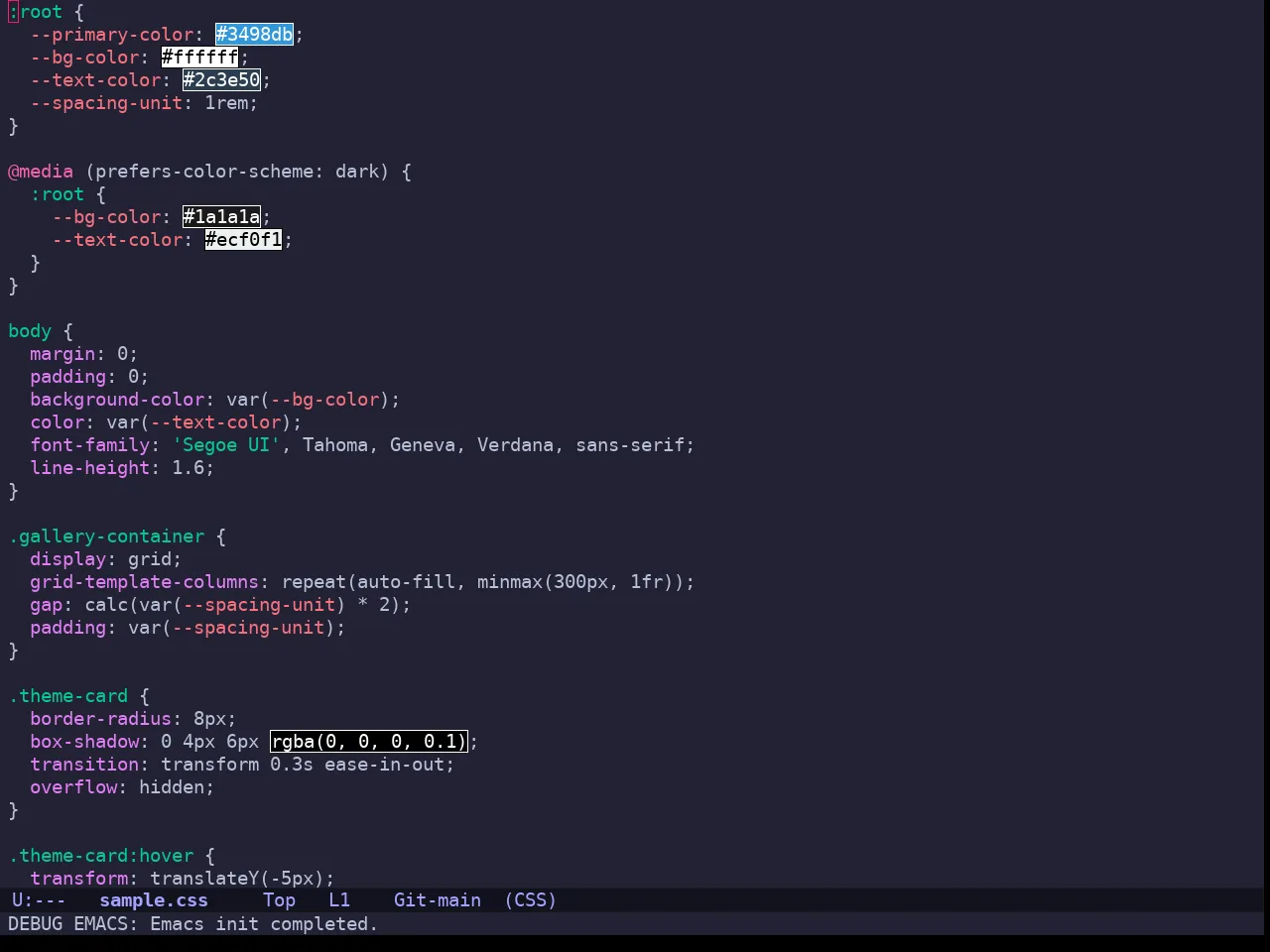Click the 'Segoe UI' string
This screenshot has width=1270, height=952.
pos(227,445)
